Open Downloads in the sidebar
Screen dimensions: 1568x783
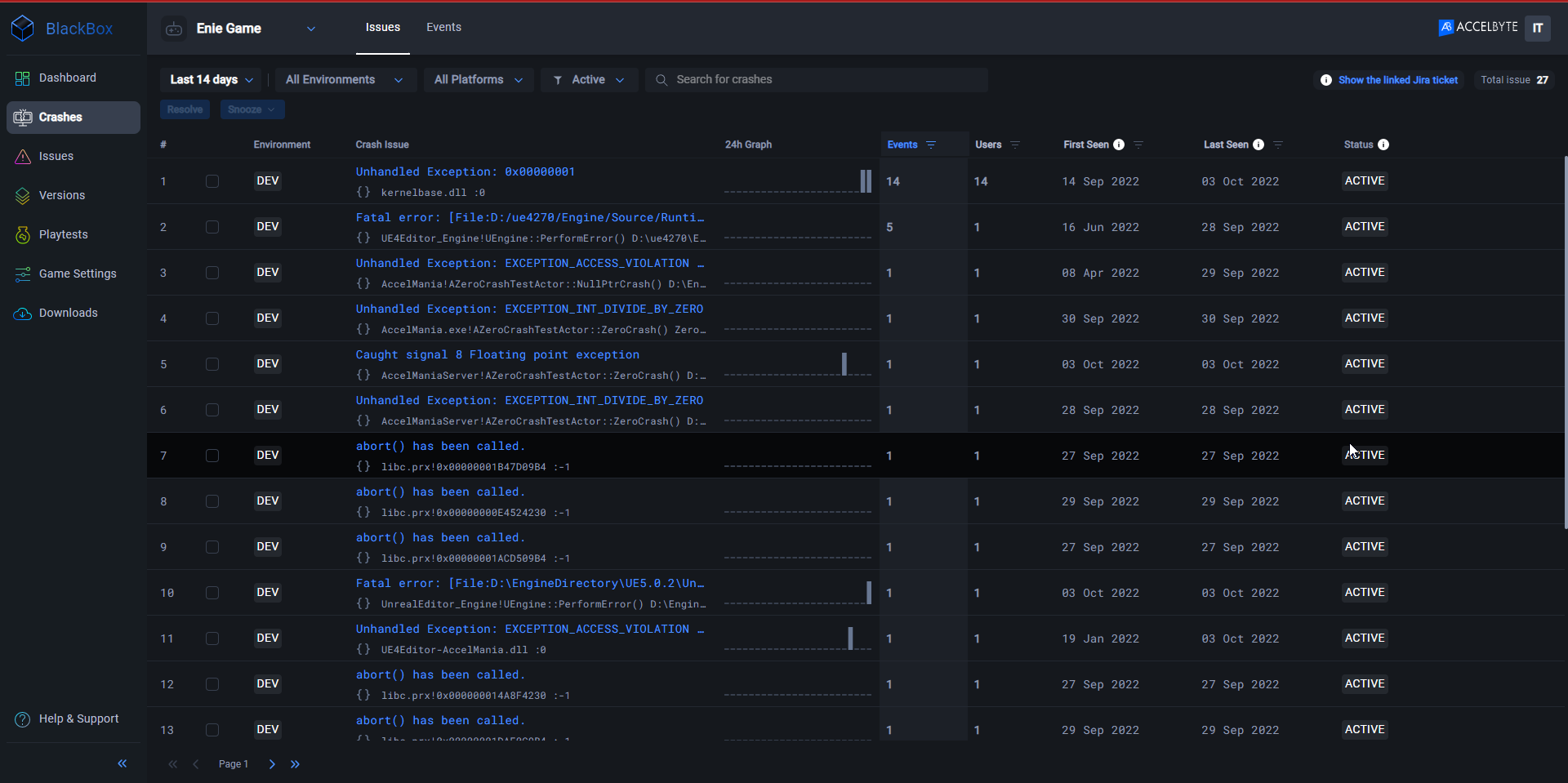click(x=73, y=313)
